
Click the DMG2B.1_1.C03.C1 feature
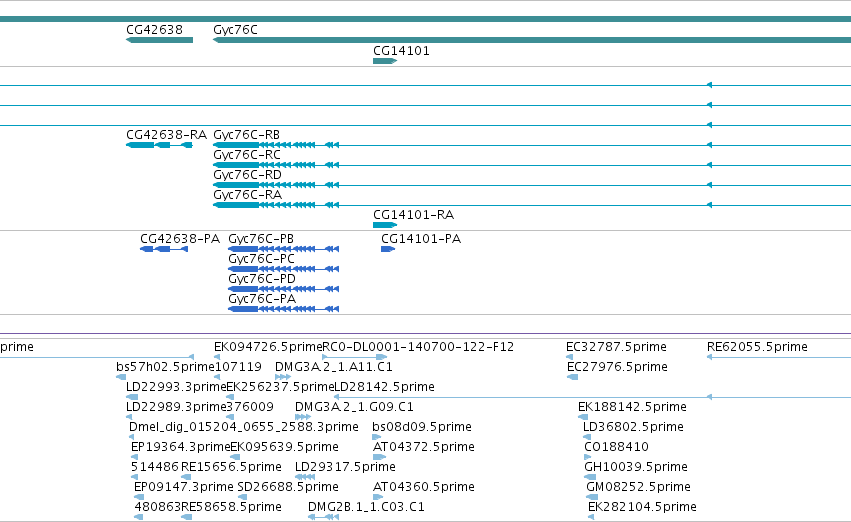click(323, 518)
